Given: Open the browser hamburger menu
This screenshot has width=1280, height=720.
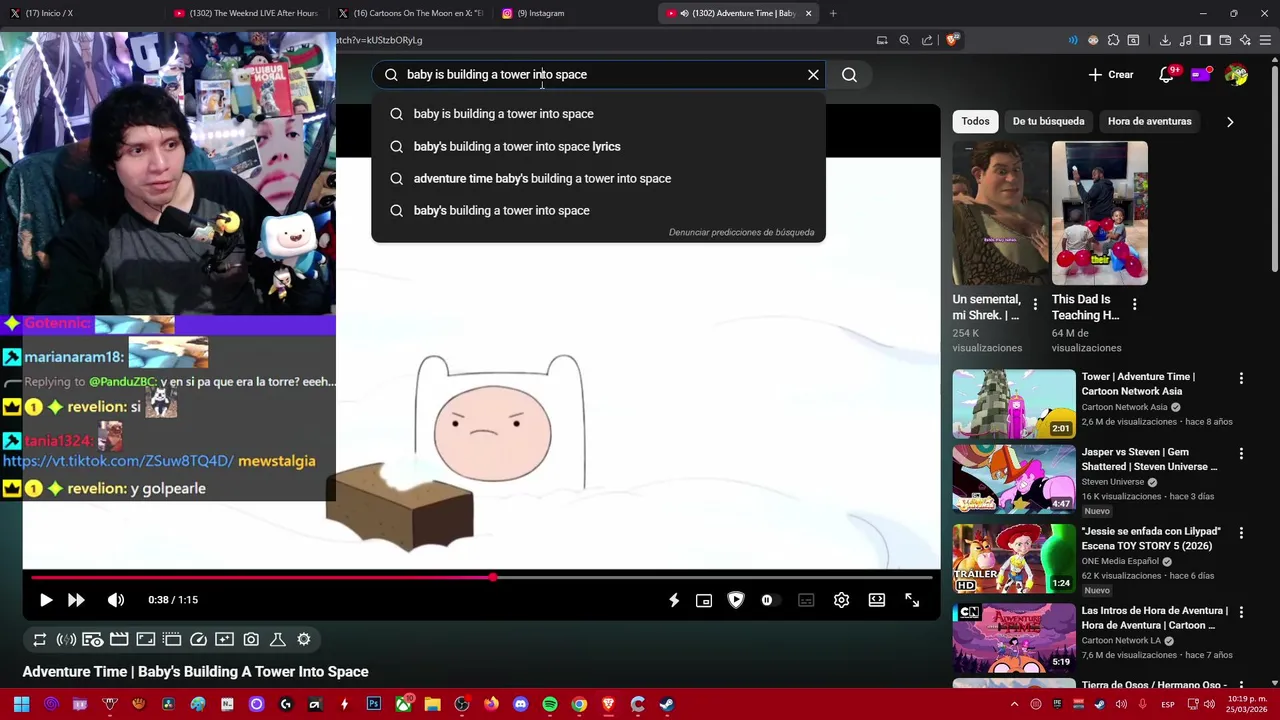Looking at the screenshot, I should (x=1265, y=40).
